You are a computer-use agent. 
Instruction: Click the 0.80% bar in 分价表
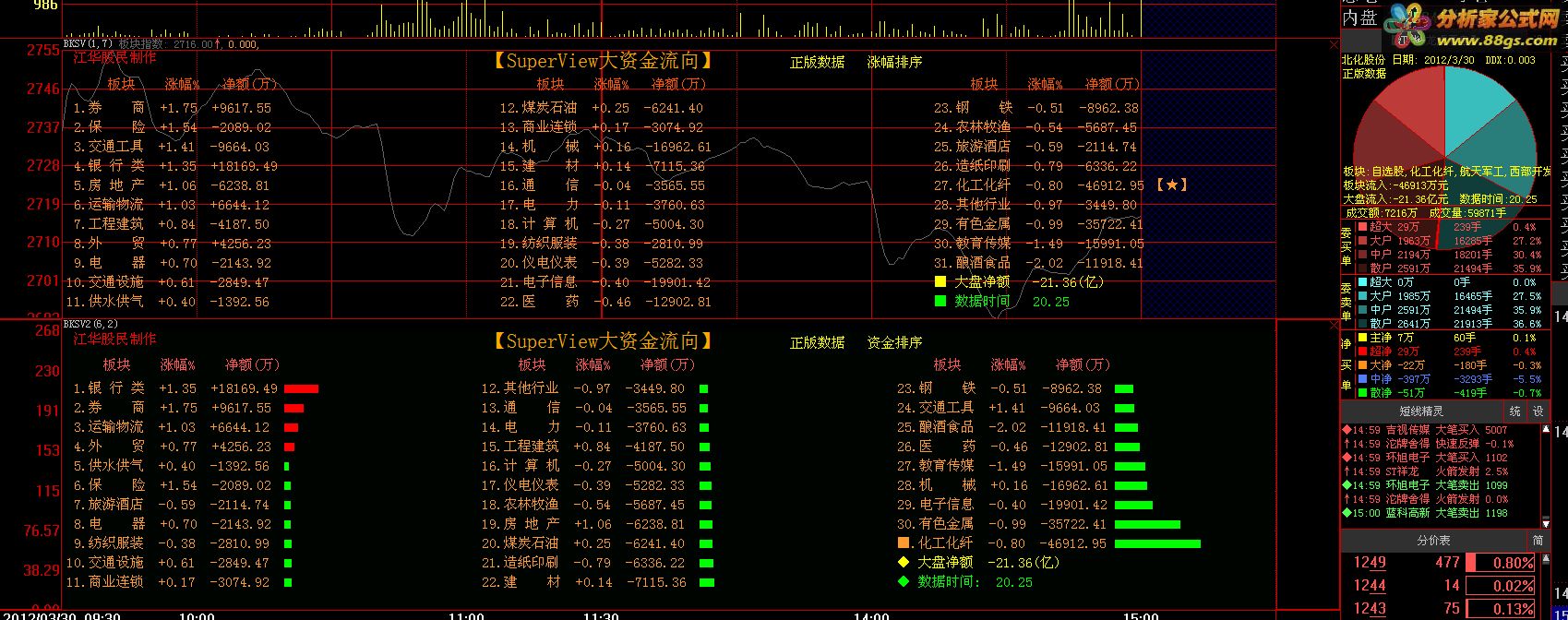click(1501, 563)
